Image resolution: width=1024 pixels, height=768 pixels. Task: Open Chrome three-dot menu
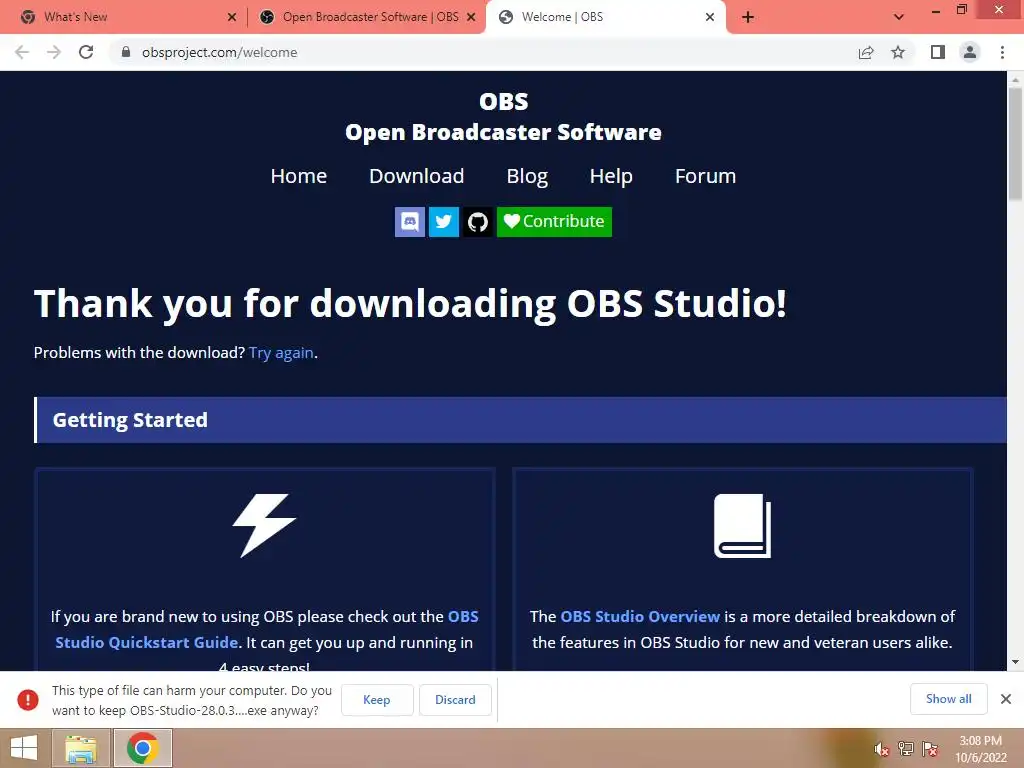[1002, 52]
